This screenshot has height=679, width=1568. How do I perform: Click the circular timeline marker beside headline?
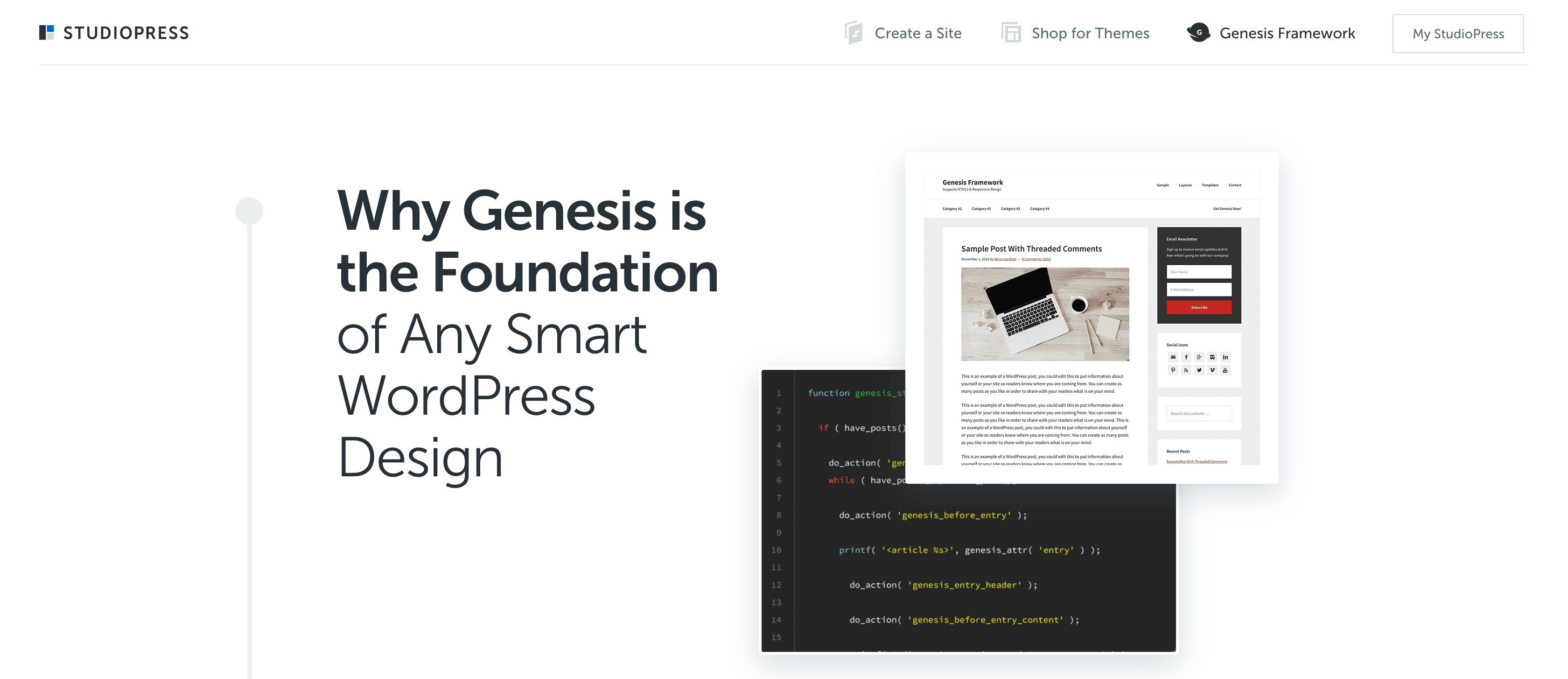249,211
